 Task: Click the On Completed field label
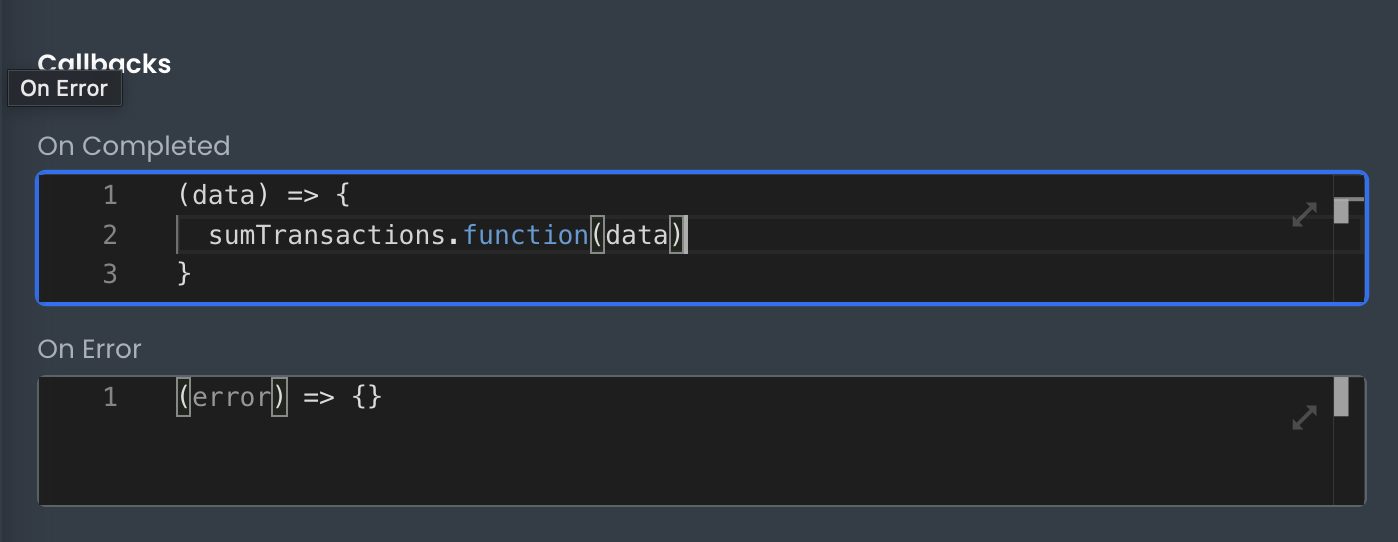(x=134, y=146)
